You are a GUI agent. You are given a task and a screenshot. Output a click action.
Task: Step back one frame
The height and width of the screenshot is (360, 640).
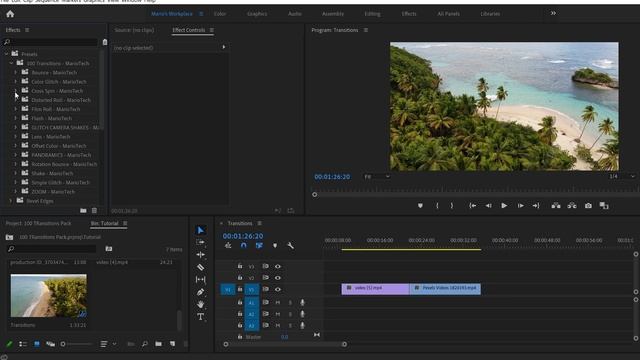488,206
